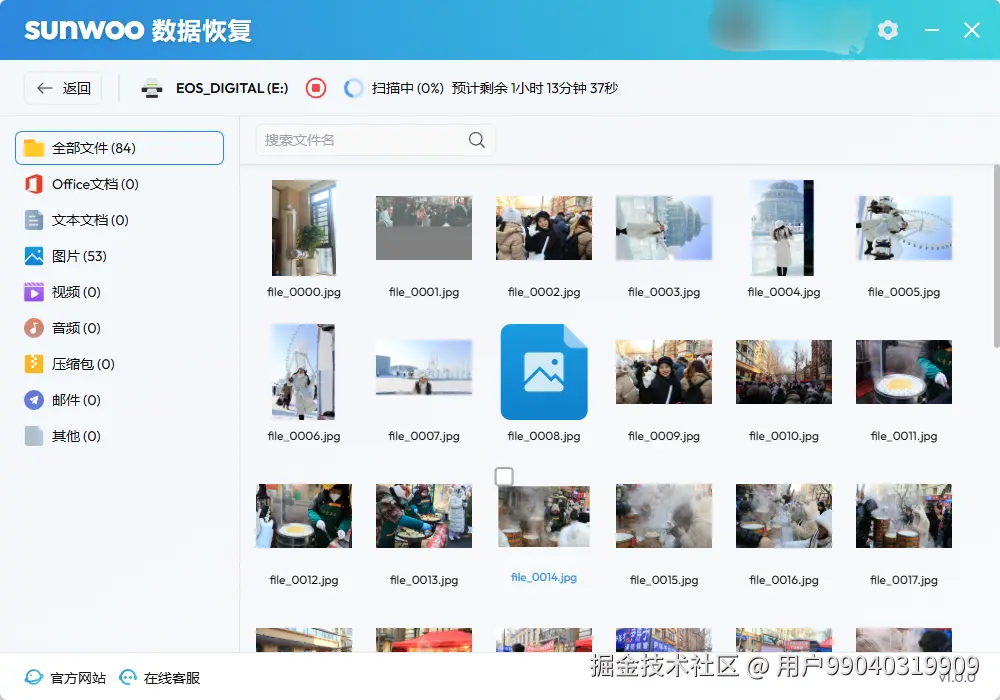This screenshot has height=700, width=1000.
Task: Select 压缩包 (0) category
Action: tap(119, 364)
